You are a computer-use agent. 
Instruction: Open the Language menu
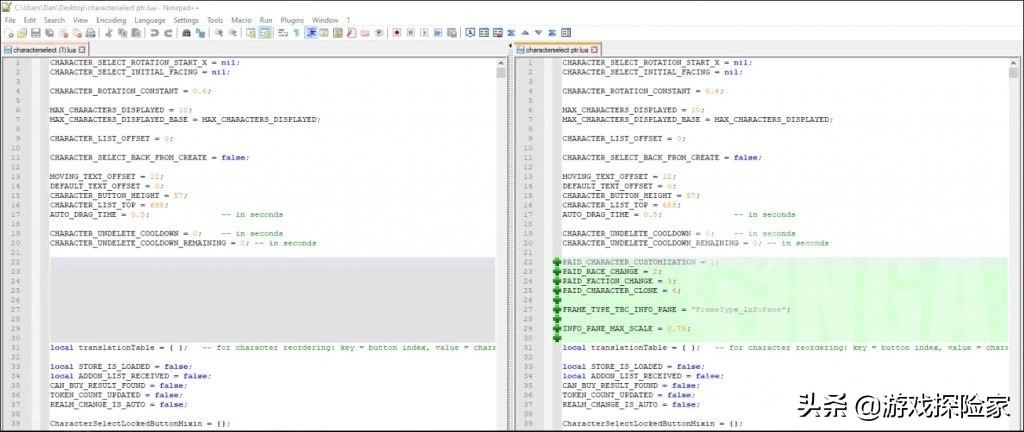point(150,20)
